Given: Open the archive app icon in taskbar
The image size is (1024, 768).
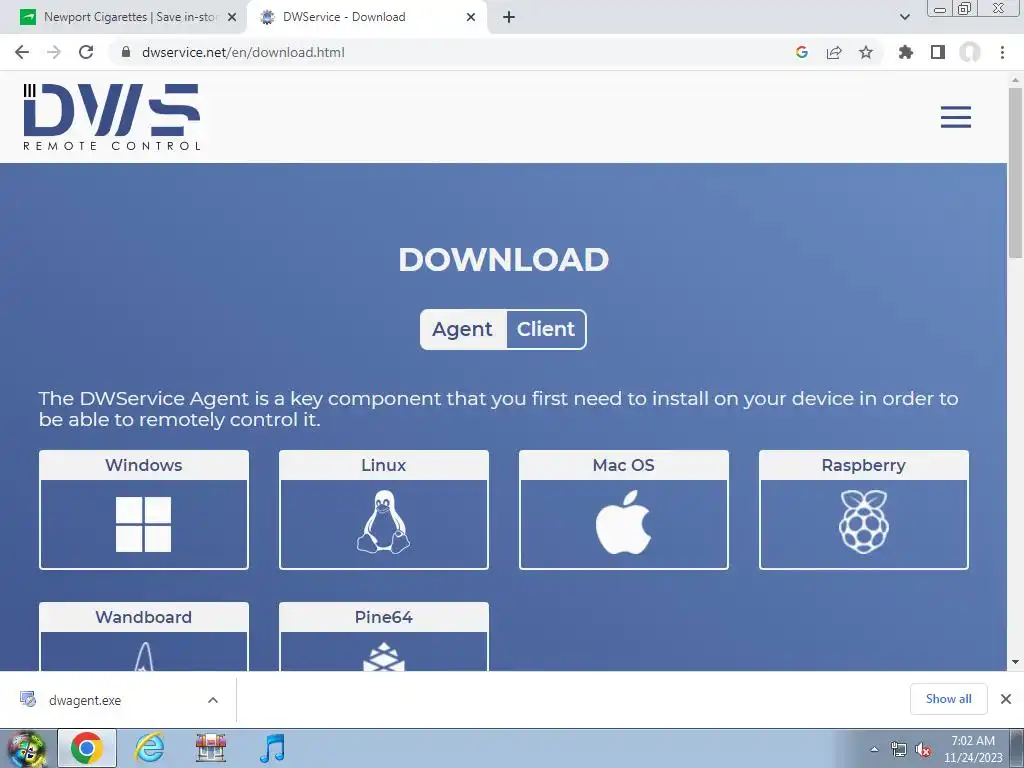Looking at the screenshot, I should pyautogui.click(x=211, y=748).
